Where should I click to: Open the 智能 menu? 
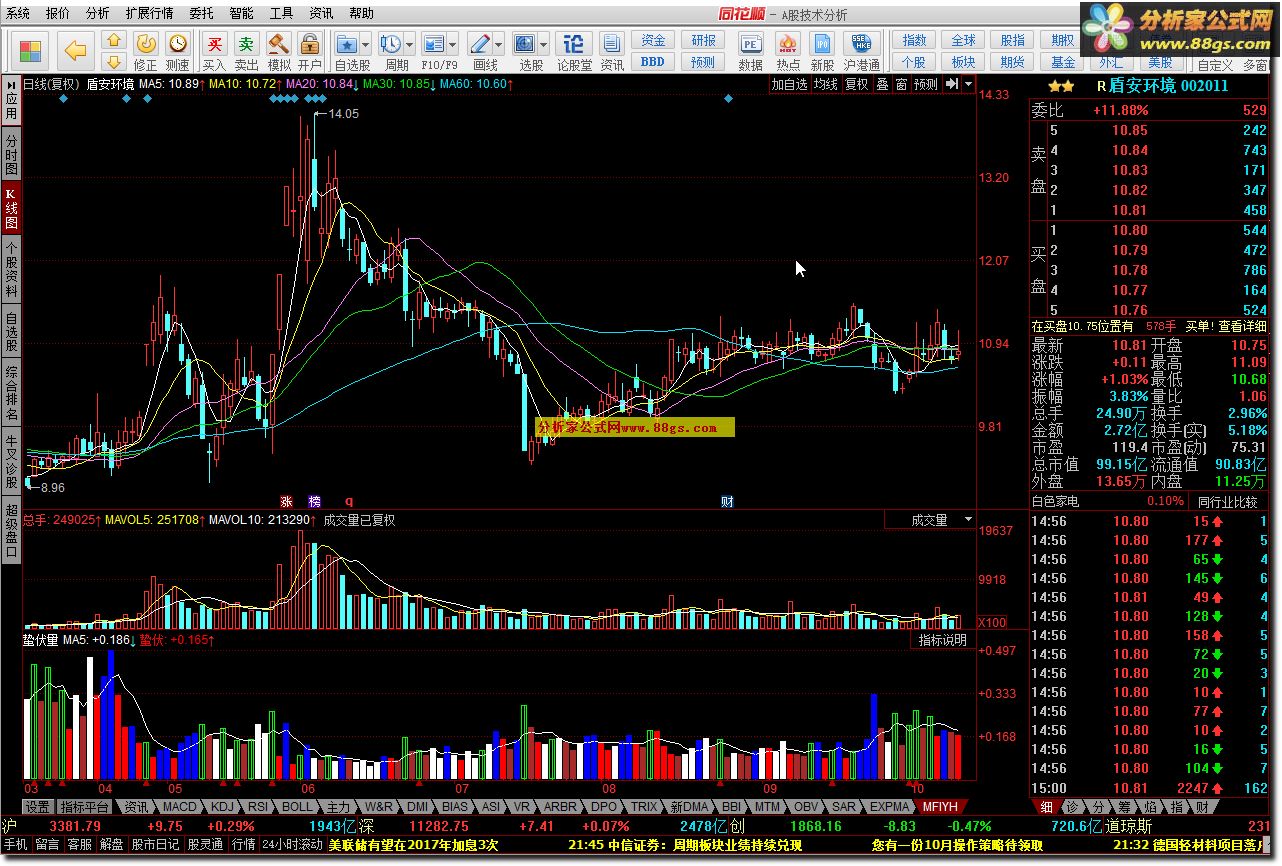(x=241, y=13)
